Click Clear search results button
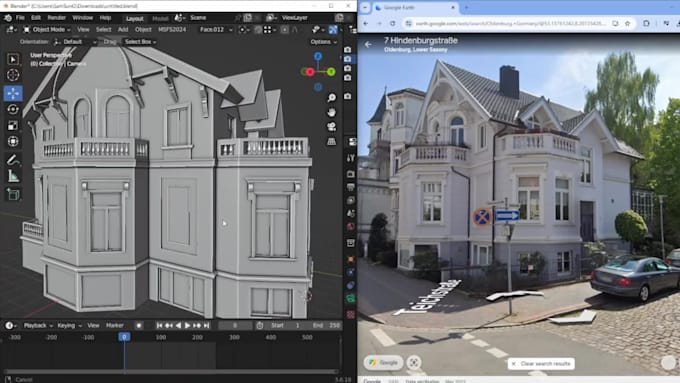The image size is (680, 383). 541,363
